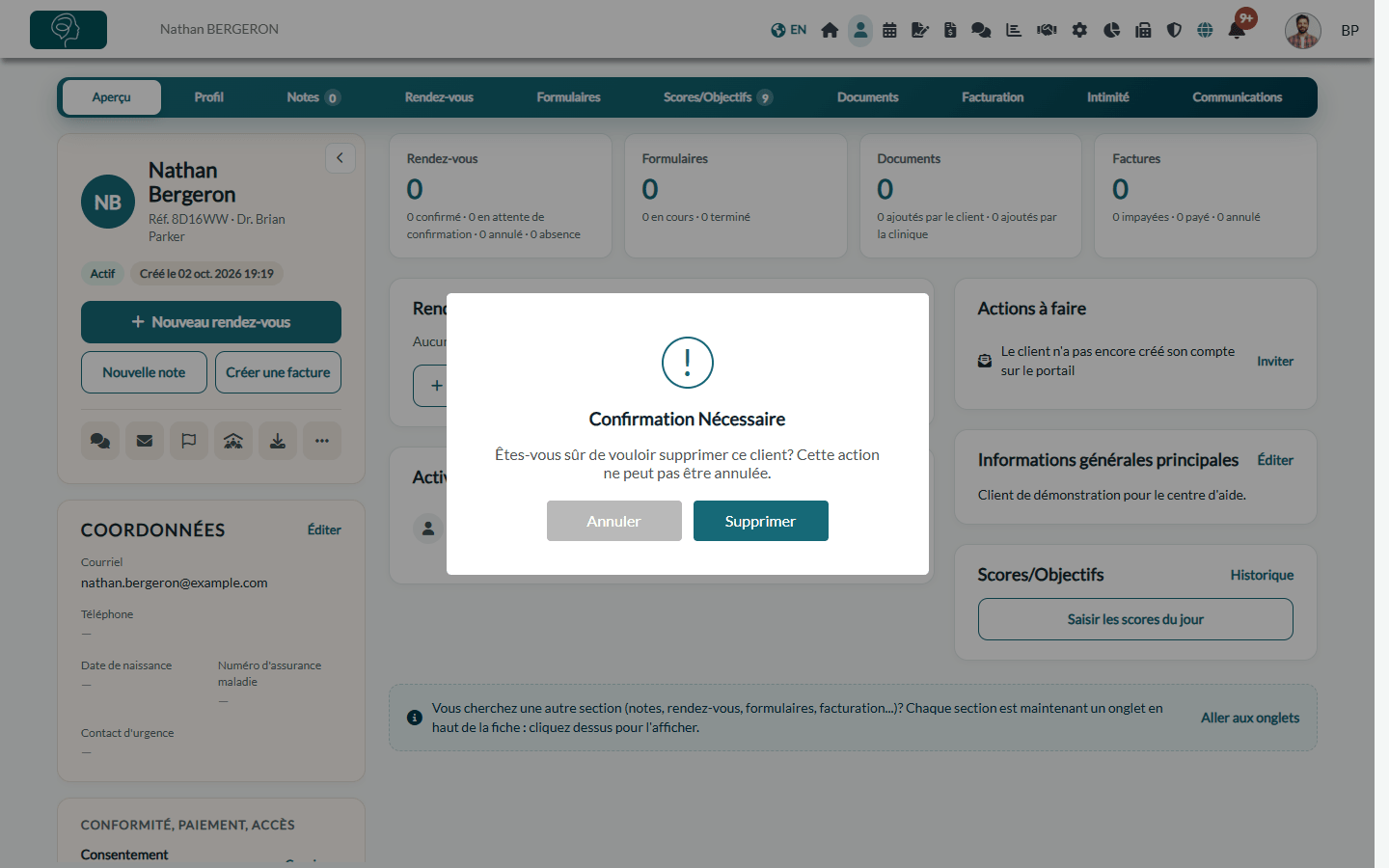Image resolution: width=1389 pixels, height=868 pixels.
Task: Open the Rendez-vous tab
Action: [x=439, y=97]
